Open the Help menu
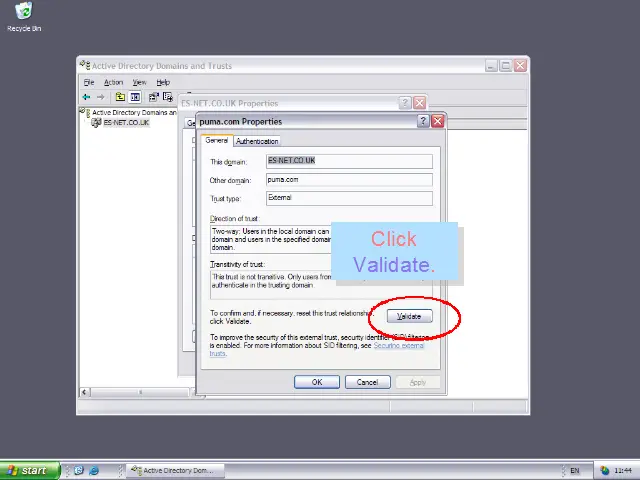This screenshot has height=480, width=640. [x=163, y=82]
